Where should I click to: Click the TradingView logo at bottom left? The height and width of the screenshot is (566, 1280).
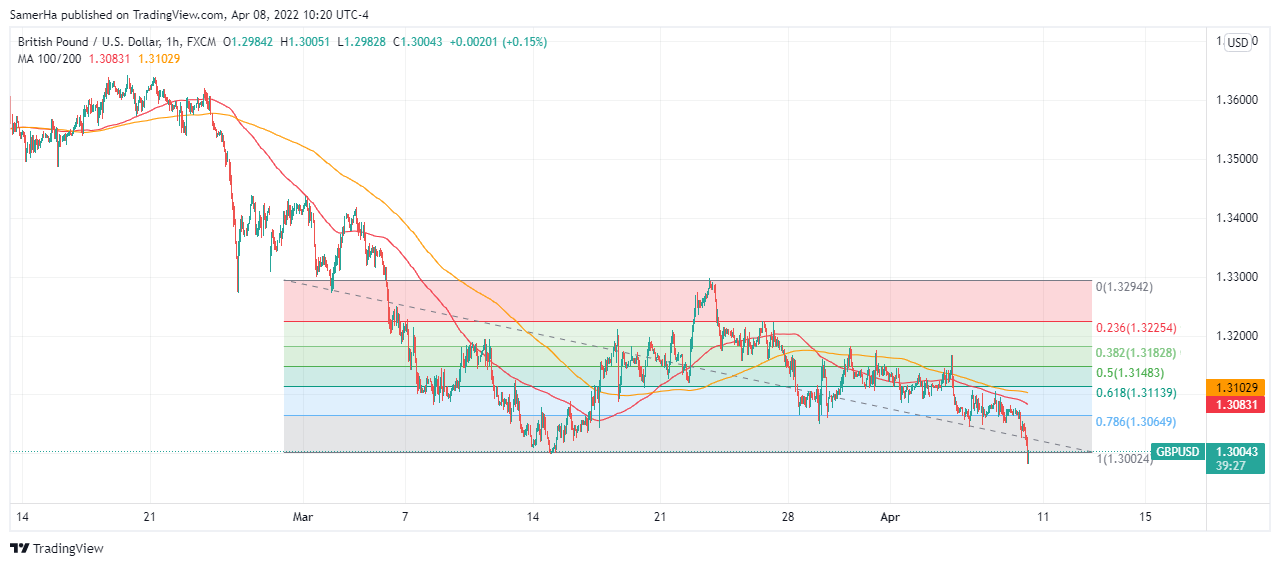coord(57,548)
